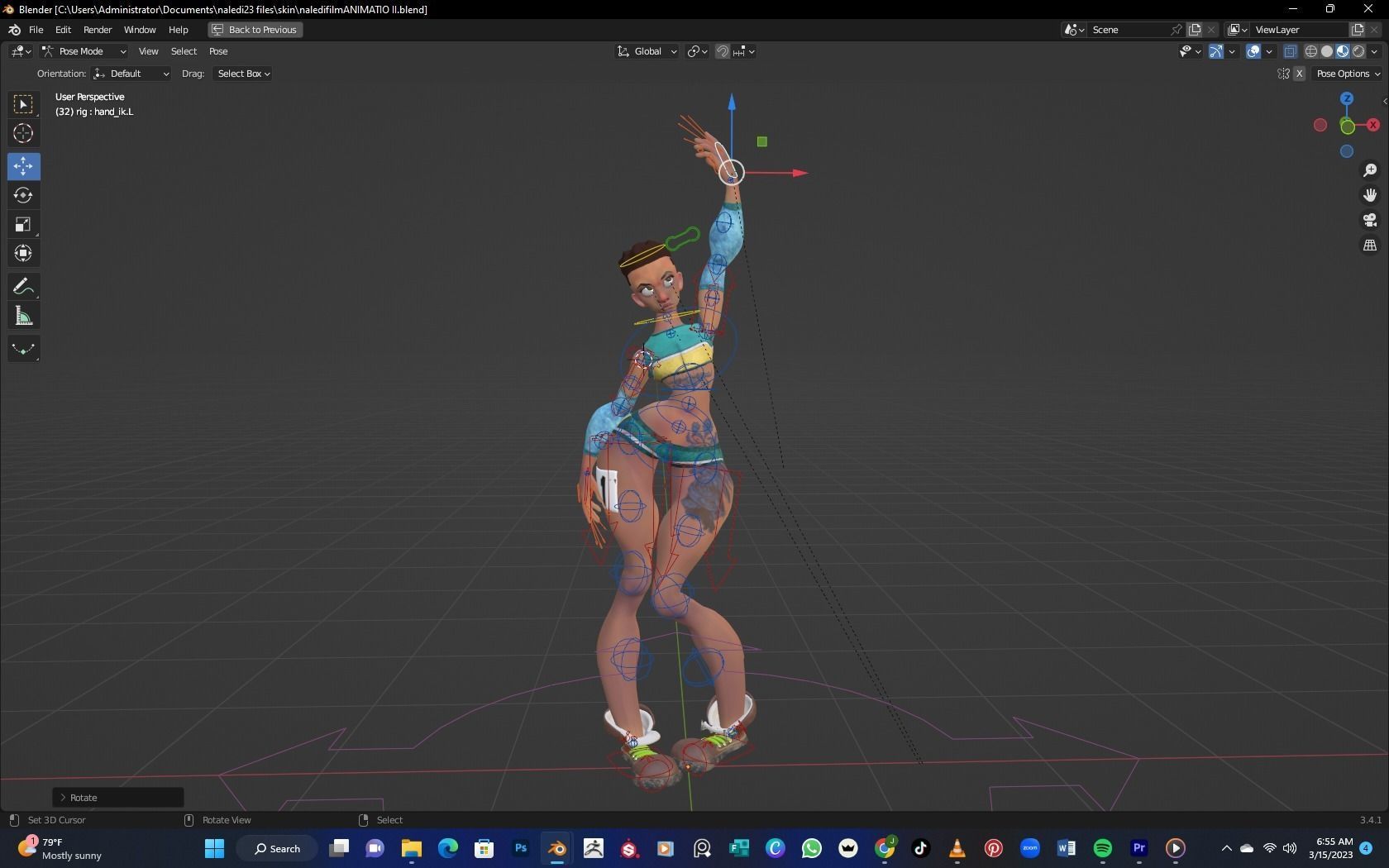Toggle viewport overlays display

point(1253,51)
